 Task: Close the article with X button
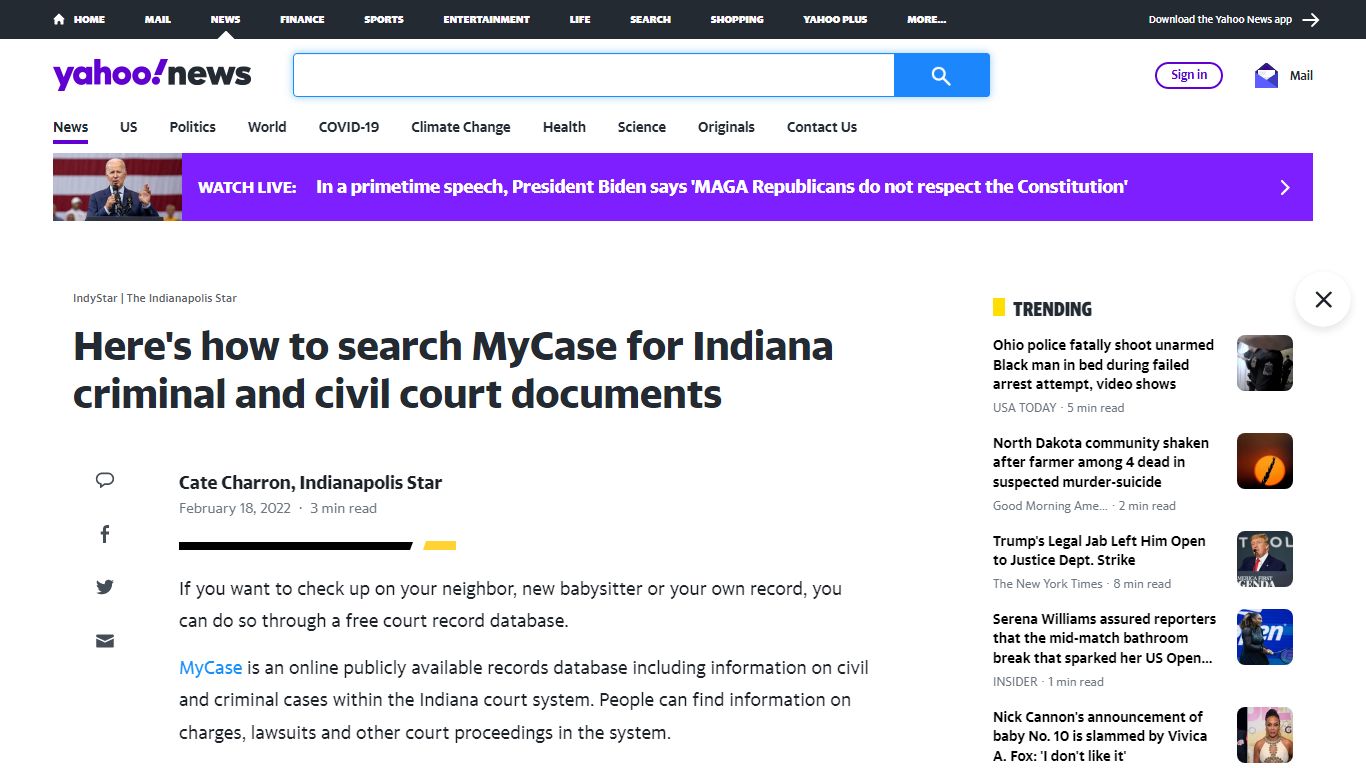(x=1323, y=299)
